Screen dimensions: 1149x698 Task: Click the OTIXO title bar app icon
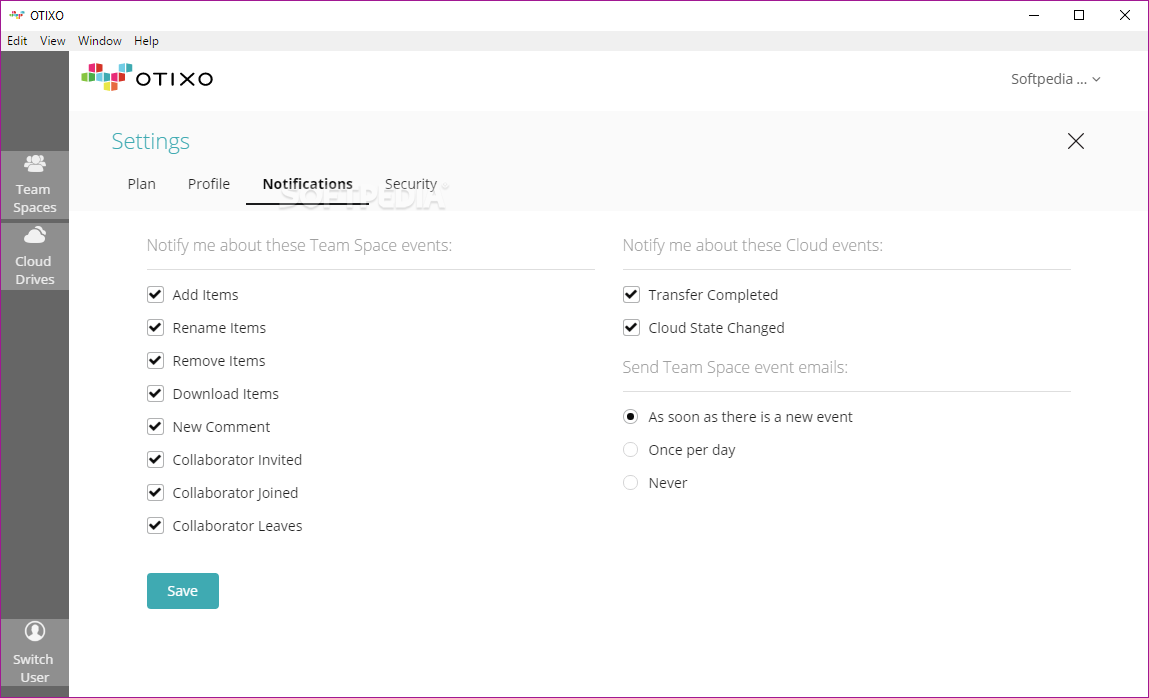click(x=17, y=15)
